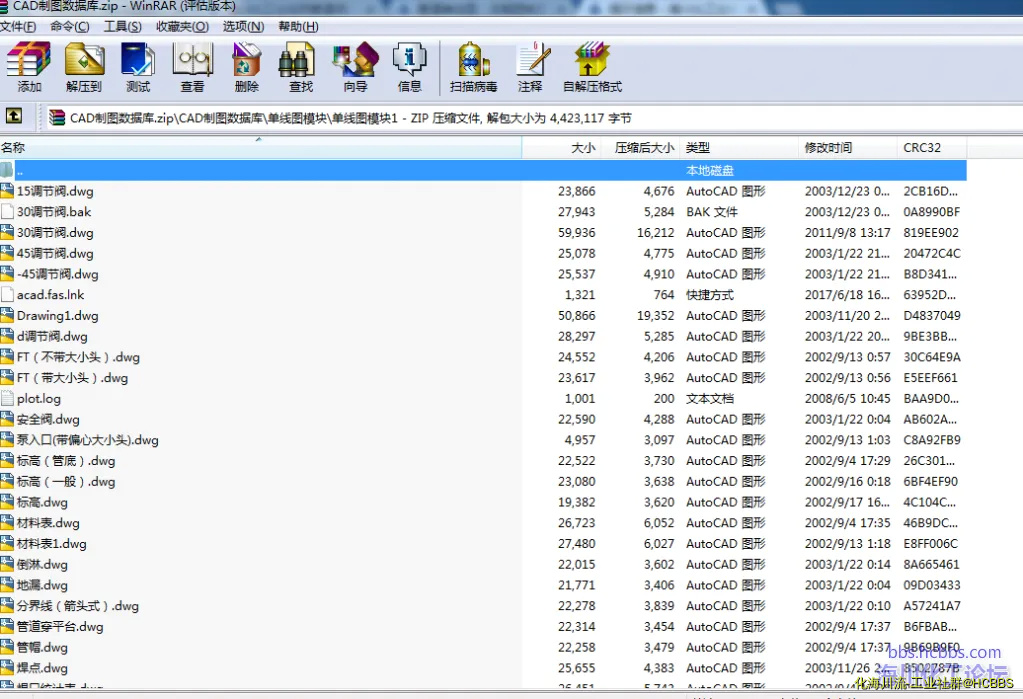Sort by the 修改时间 column header
Image resolution: width=1023 pixels, height=699 pixels.
pos(848,148)
